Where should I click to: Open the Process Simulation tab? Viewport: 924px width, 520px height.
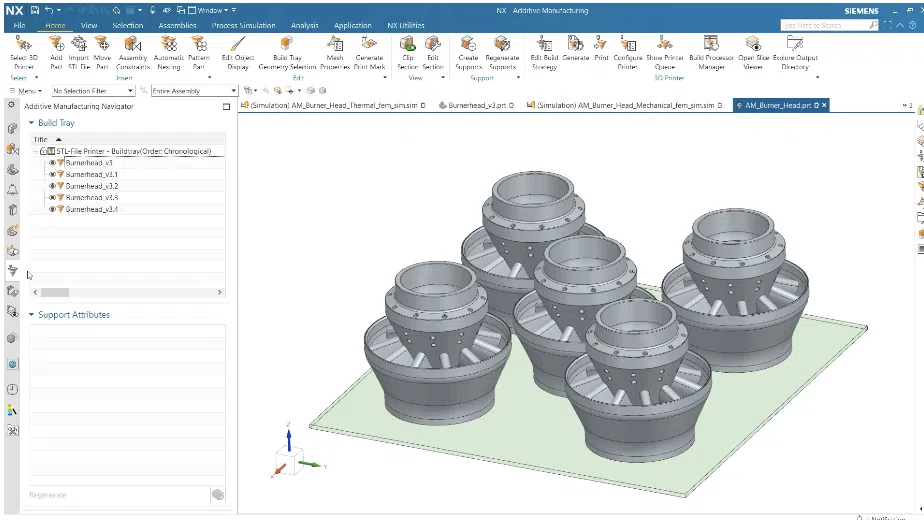click(x=243, y=25)
